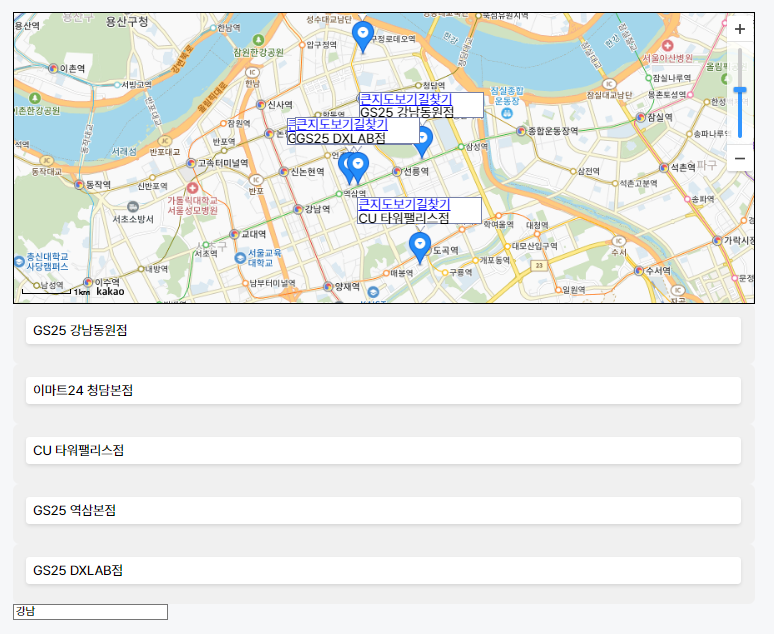Select GS25 강남동원점 in the results list
Screen dimensions: 774x634
(384, 330)
